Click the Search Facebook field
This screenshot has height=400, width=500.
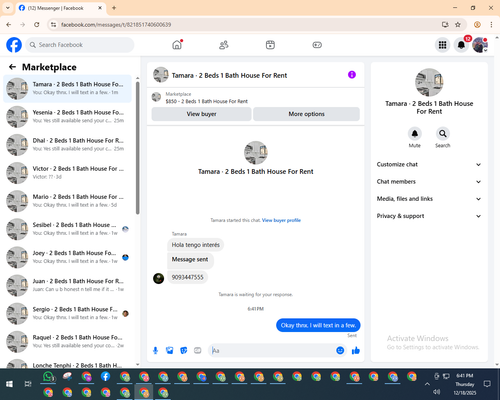tap(80, 45)
